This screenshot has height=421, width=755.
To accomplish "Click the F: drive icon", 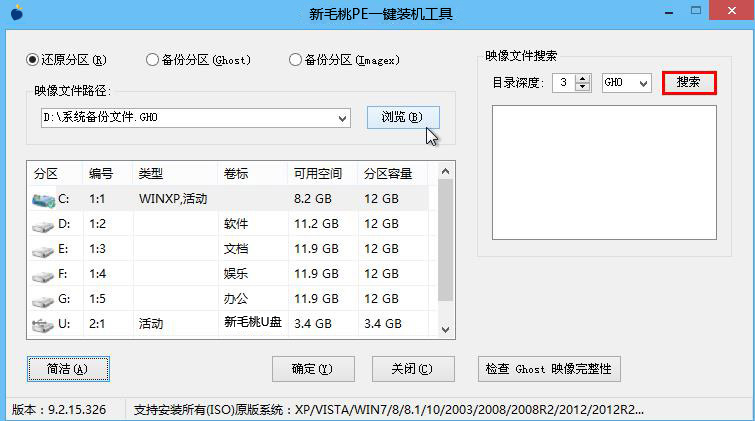I will coord(43,276).
